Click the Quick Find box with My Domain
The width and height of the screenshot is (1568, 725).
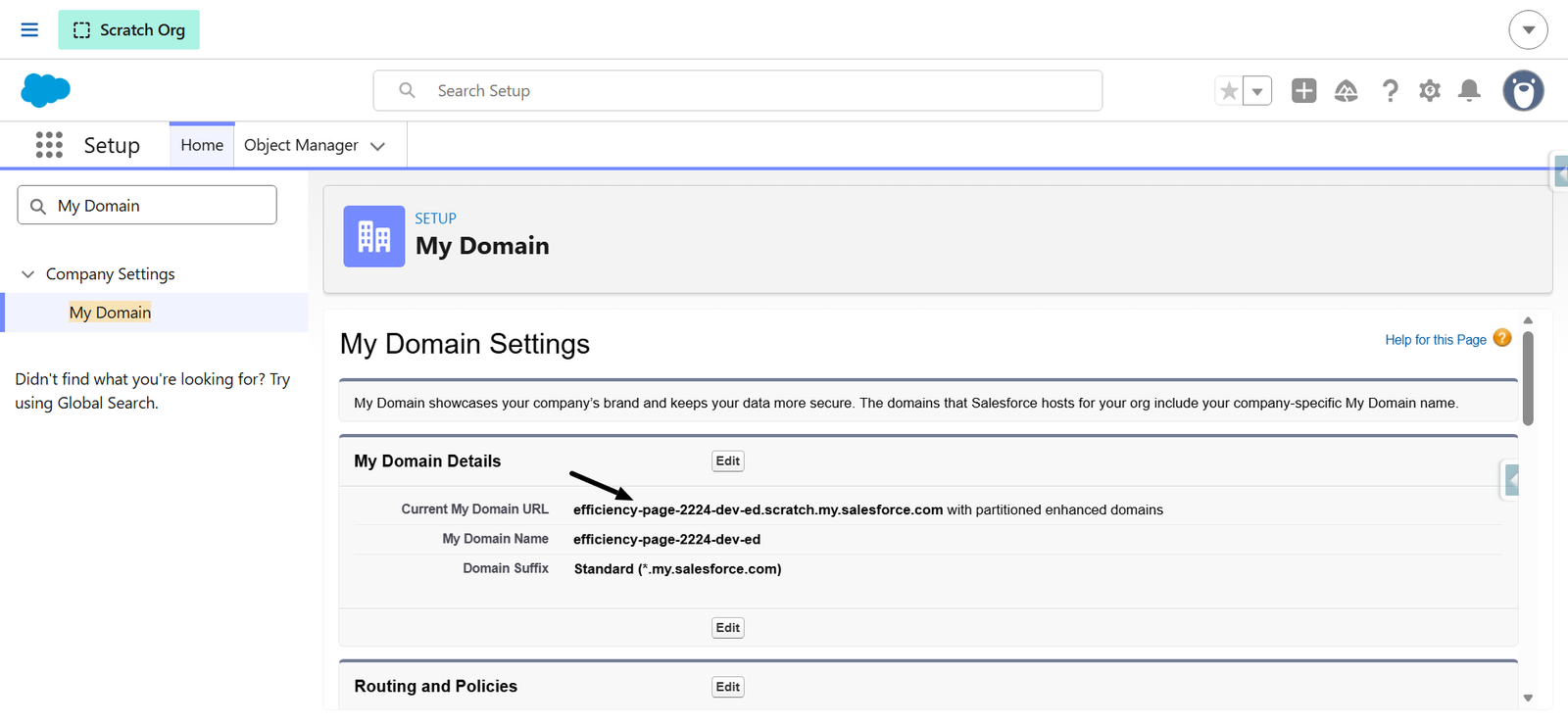[x=147, y=206]
